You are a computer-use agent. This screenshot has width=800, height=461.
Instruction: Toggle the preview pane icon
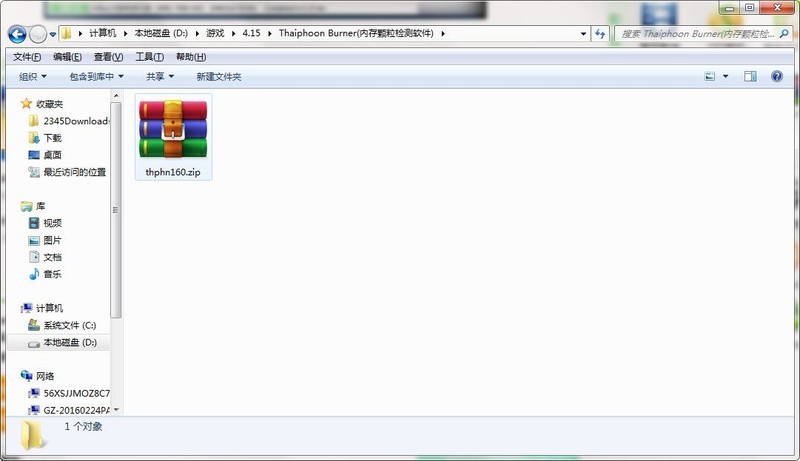pyautogui.click(x=750, y=76)
